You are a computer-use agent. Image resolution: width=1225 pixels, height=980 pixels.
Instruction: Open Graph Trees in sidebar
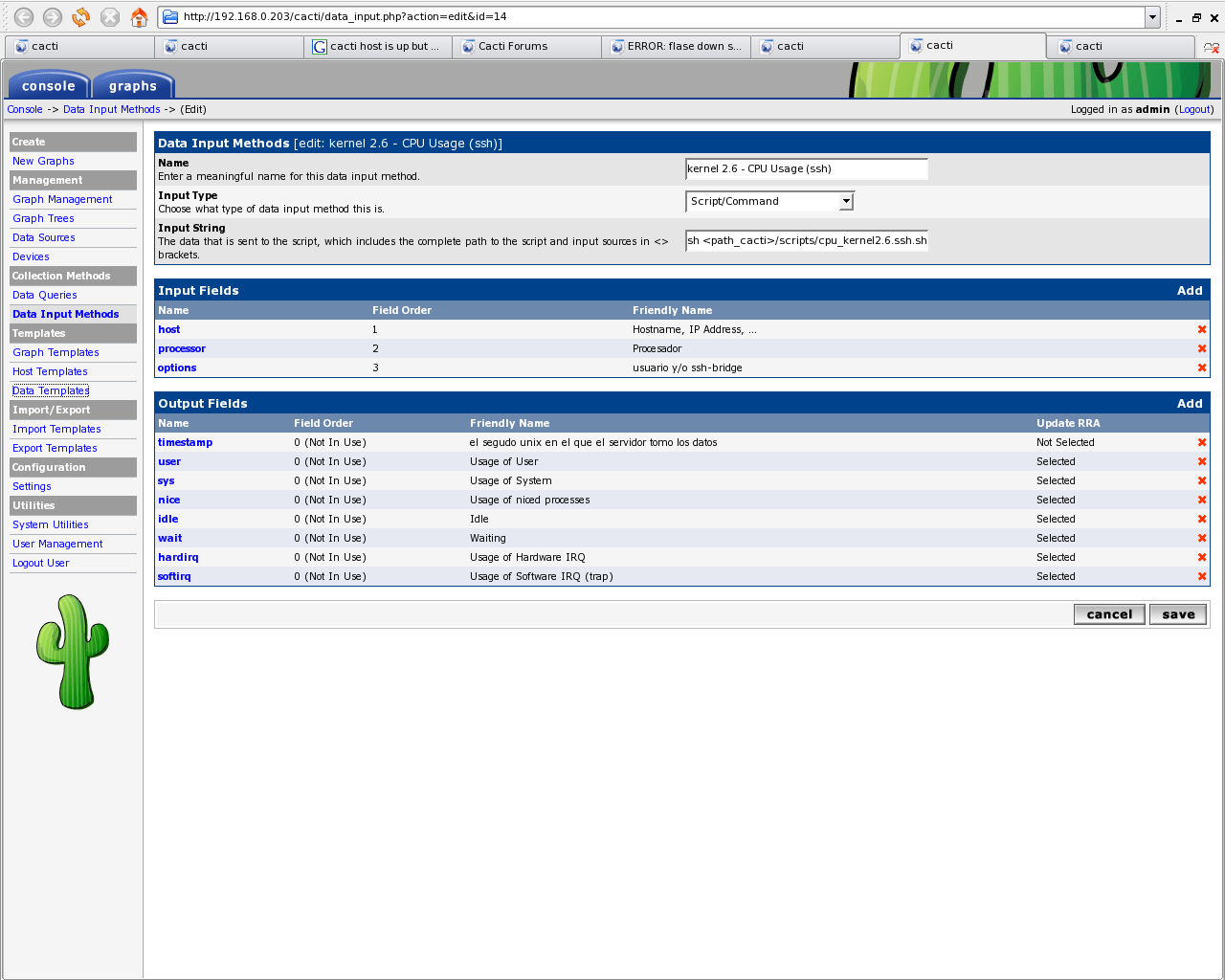point(43,218)
